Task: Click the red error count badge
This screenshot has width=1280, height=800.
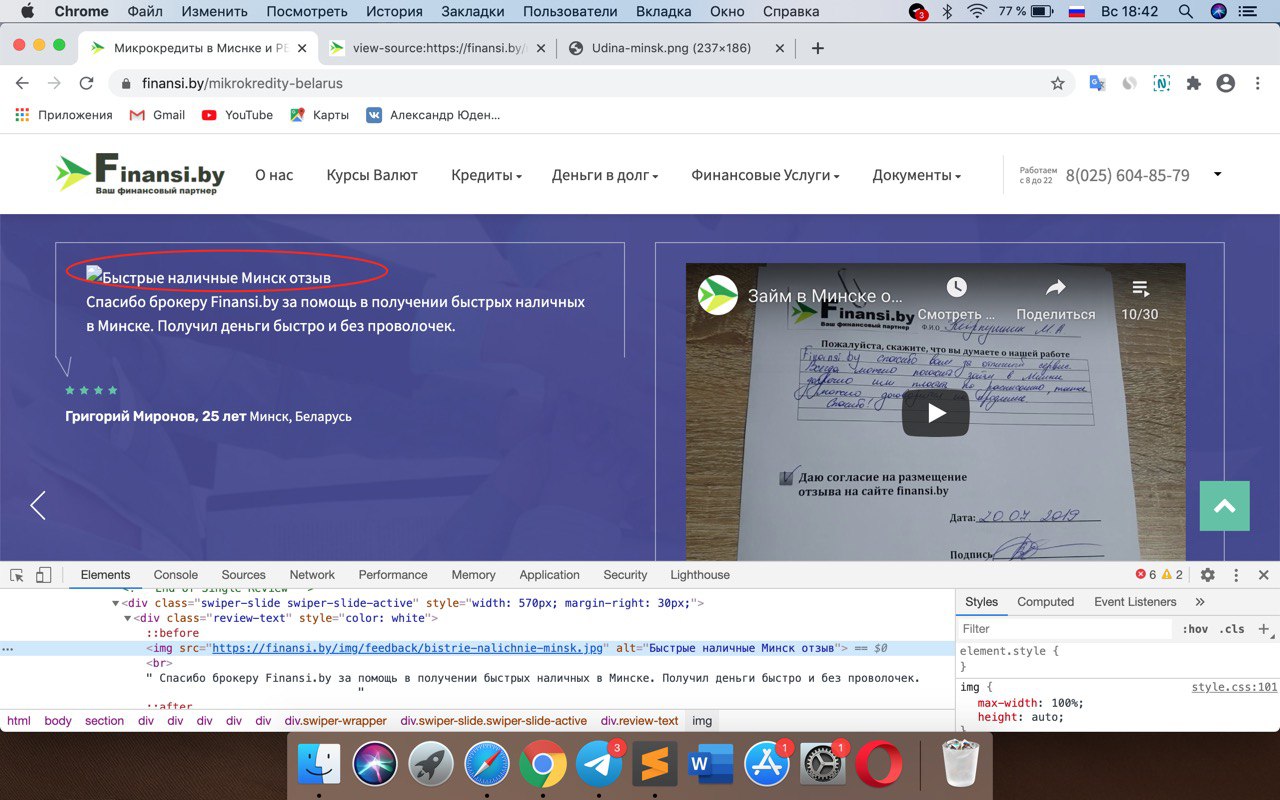Action: click(1146, 575)
